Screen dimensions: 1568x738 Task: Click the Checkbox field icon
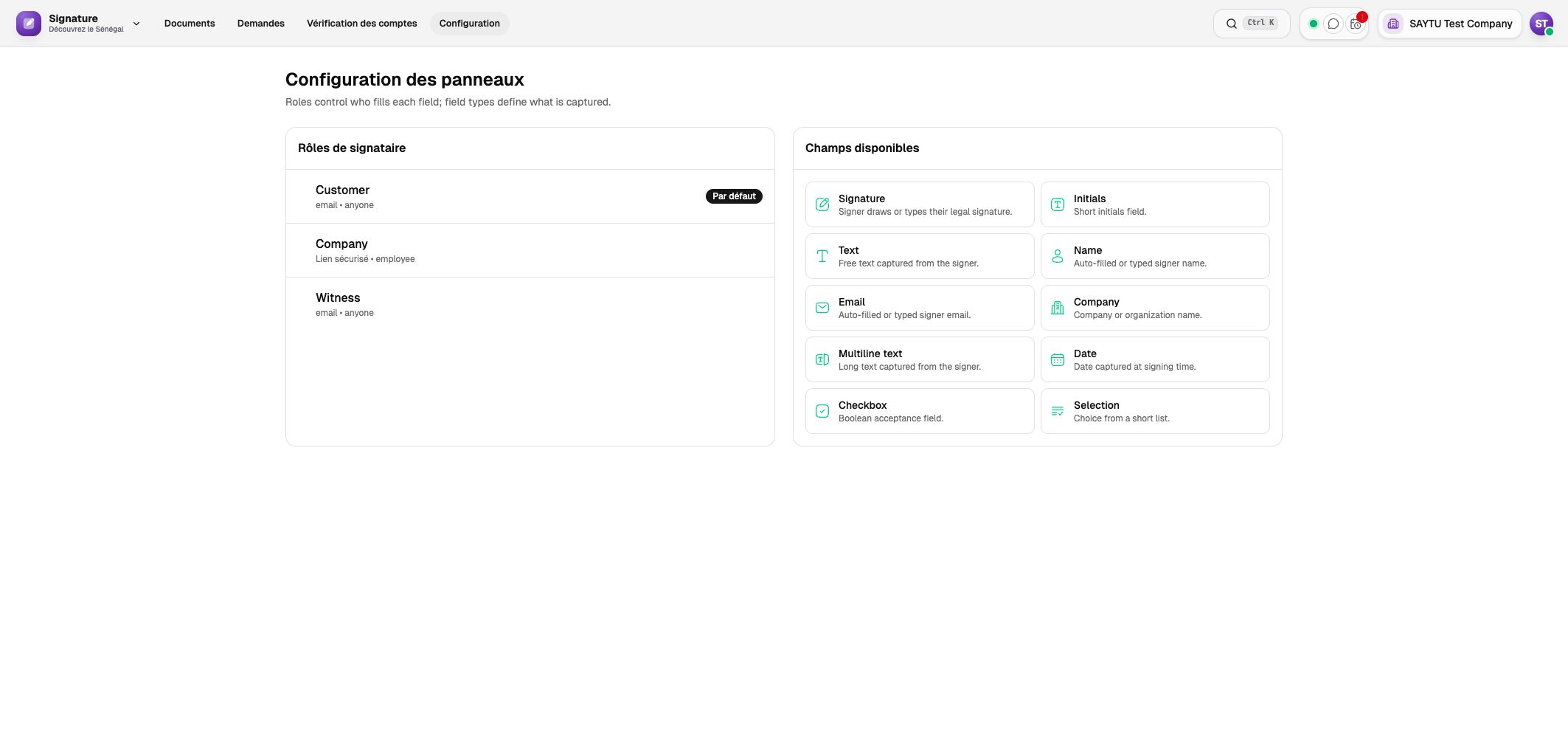click(822, 411)
